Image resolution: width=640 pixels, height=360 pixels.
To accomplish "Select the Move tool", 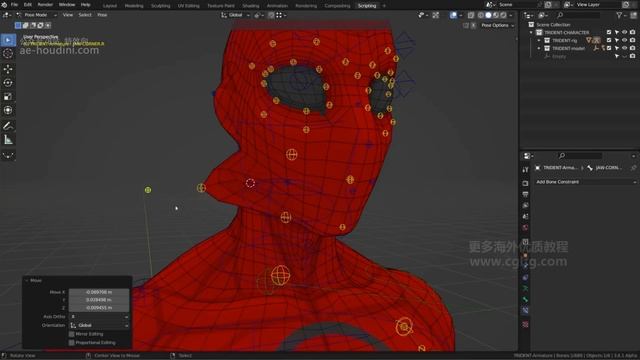I will click(x=8, y=69).
